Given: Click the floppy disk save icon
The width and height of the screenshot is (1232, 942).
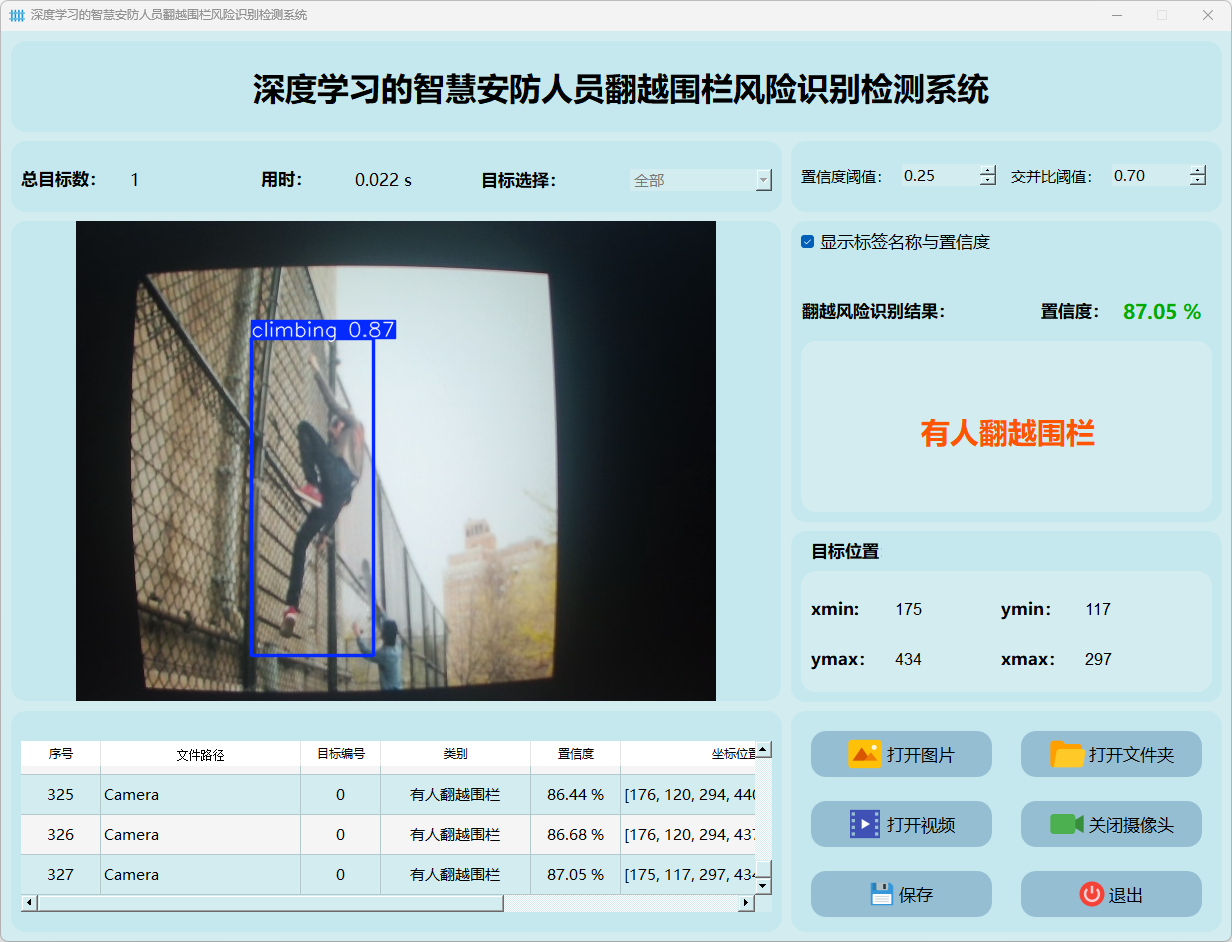Looking at the screenshot, I should (x=881, y=894).
